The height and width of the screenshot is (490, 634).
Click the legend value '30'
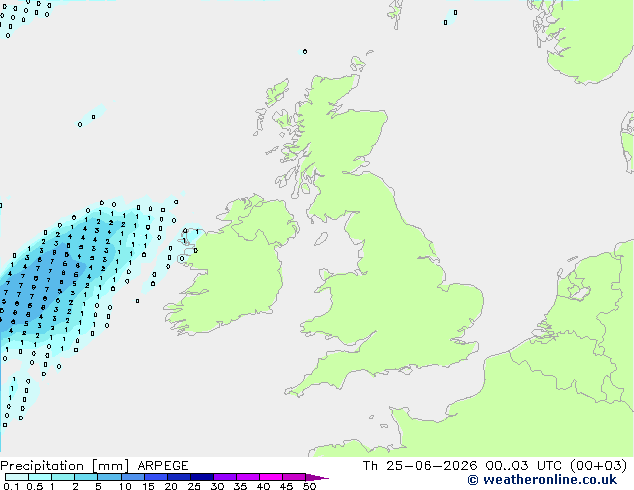217,486
